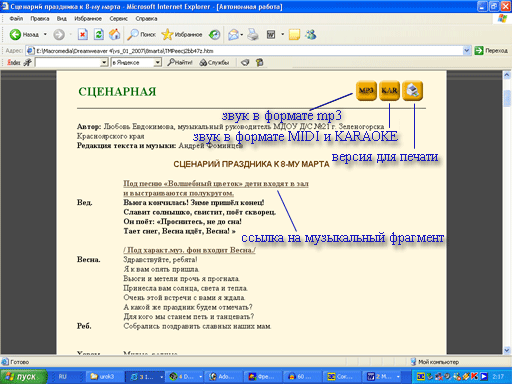512x384 pixels.
Task: Click the пуск Start button
Action: point(23,377)
